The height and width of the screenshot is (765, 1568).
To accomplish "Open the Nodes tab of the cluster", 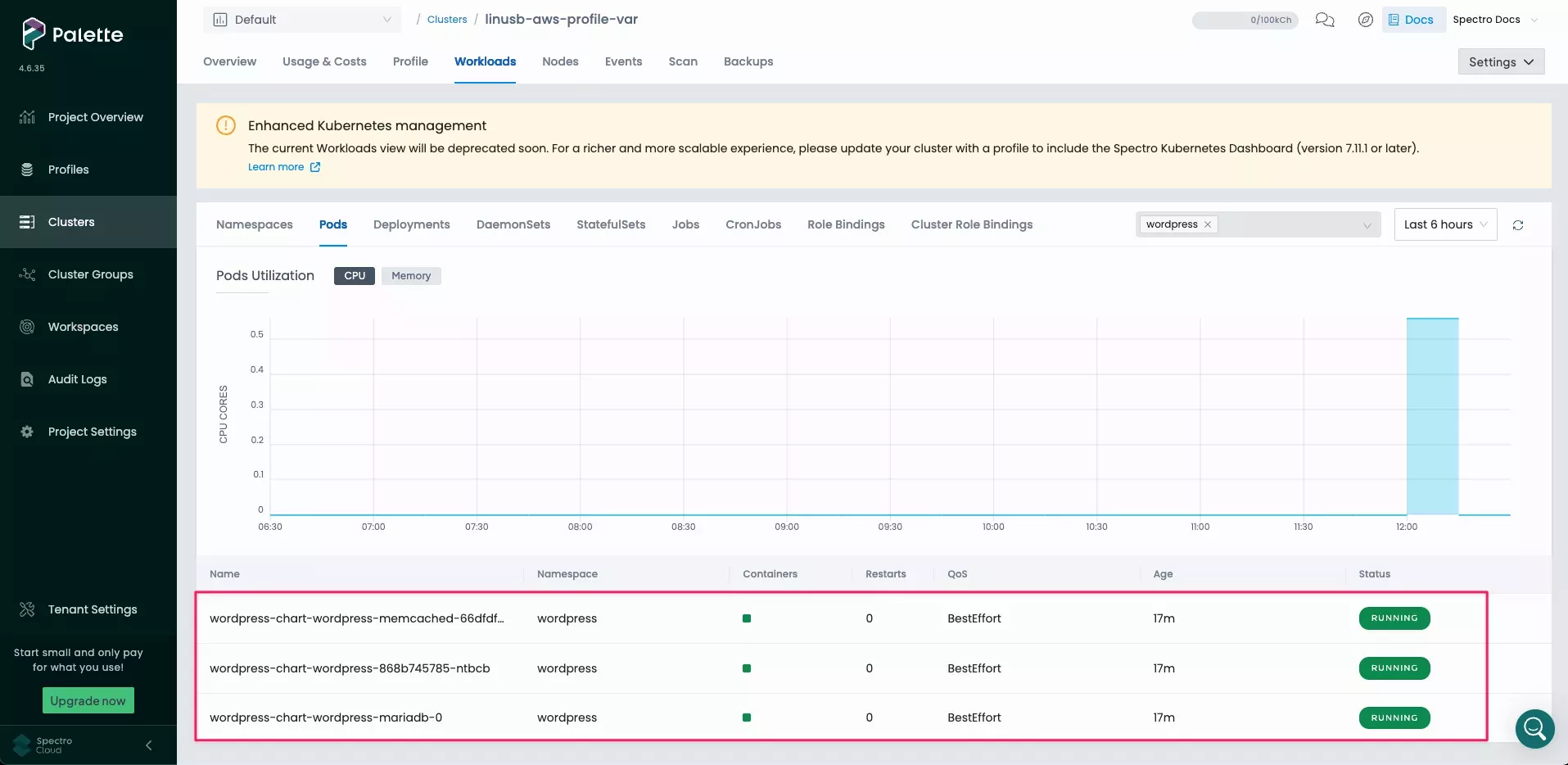I will click(560, 61).
